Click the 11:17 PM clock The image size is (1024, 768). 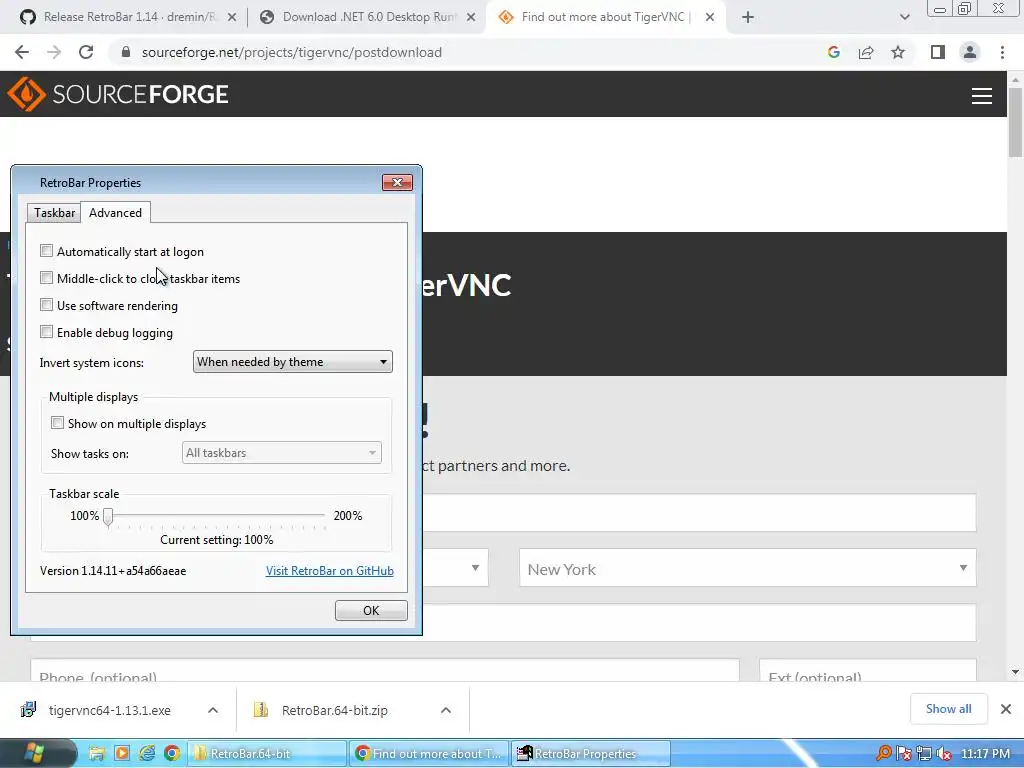pos(985,754)
